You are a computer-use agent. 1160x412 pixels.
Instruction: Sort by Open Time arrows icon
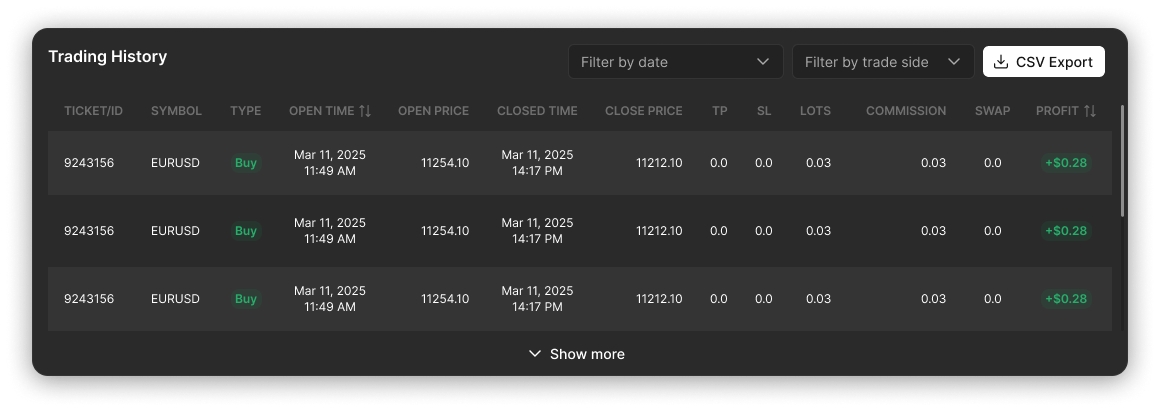[365, 111]
